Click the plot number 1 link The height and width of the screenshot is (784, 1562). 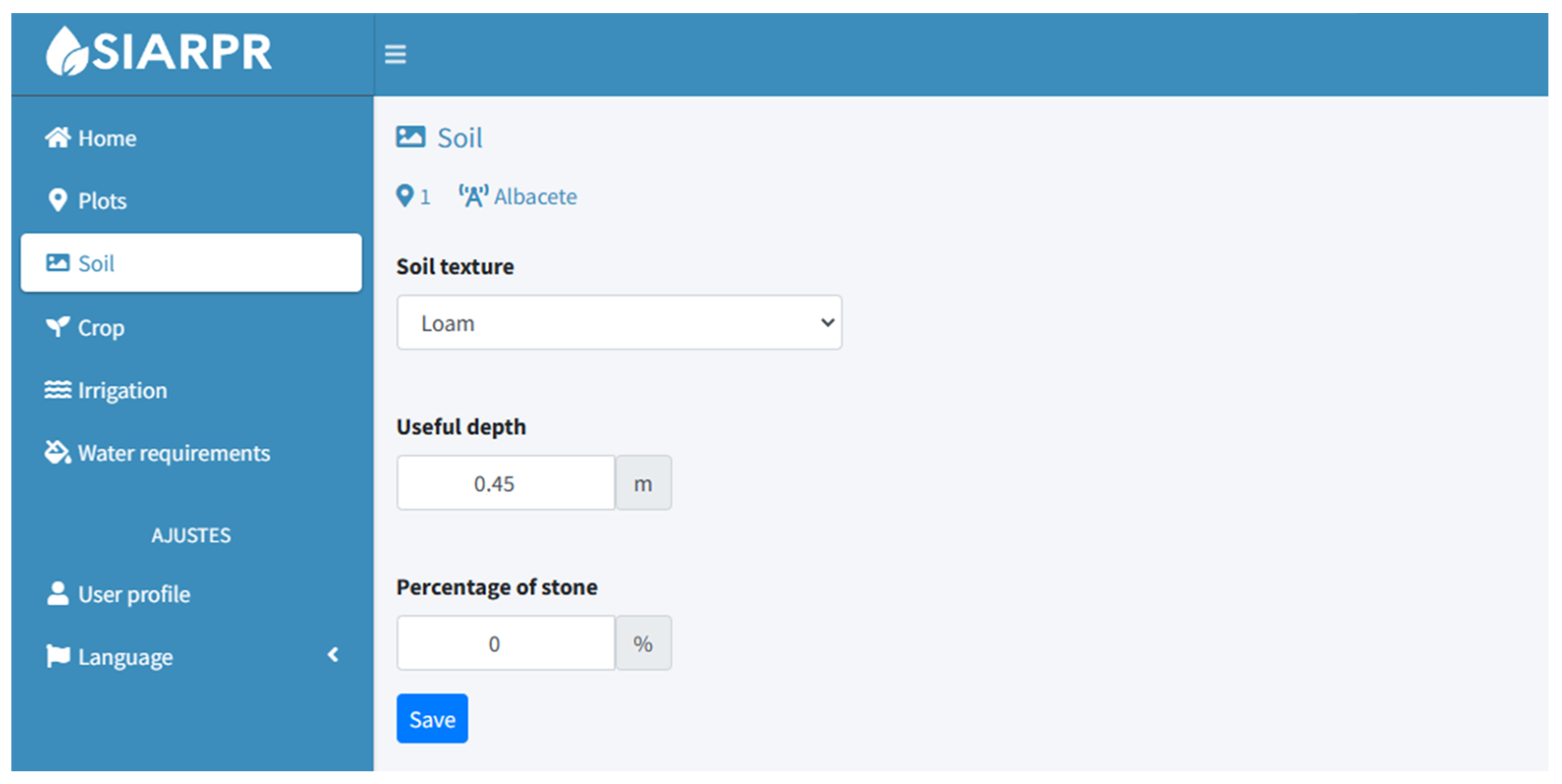[424, 197]
